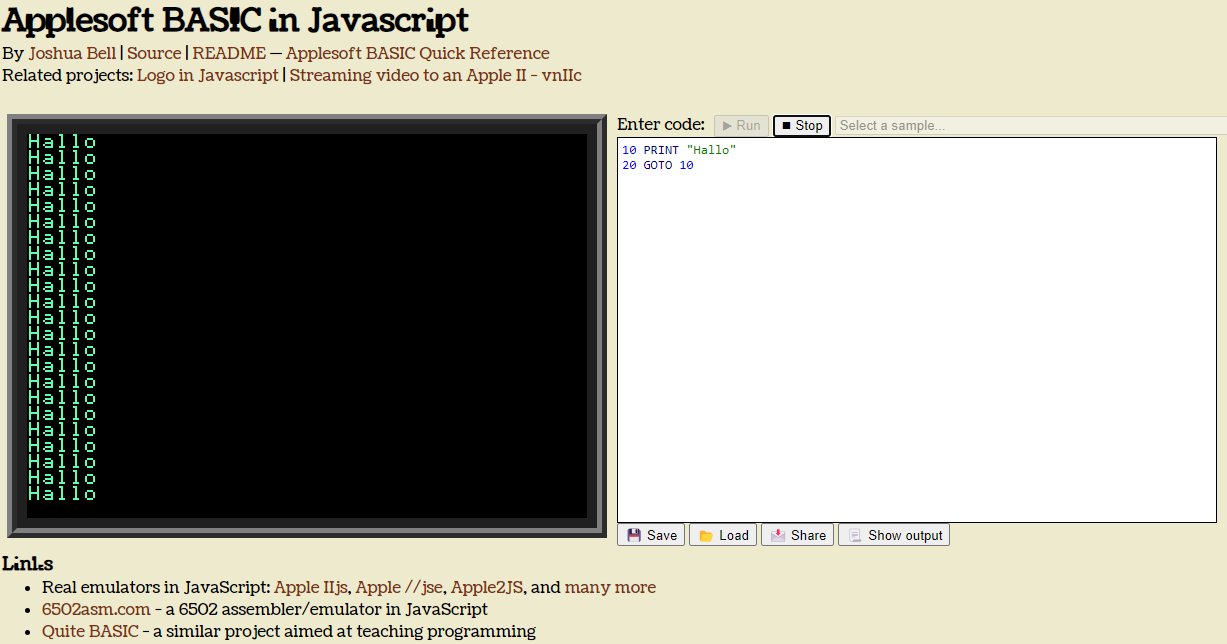Open the Logo in Javascript link

(208, 75)
